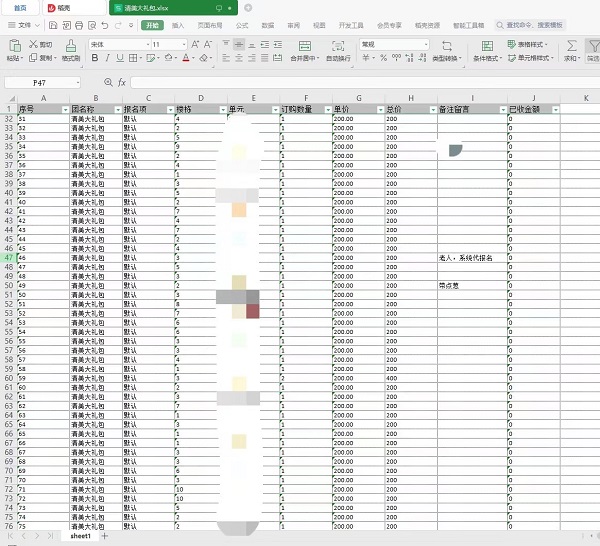Switch to the 数据 (Data) tab

267,26
